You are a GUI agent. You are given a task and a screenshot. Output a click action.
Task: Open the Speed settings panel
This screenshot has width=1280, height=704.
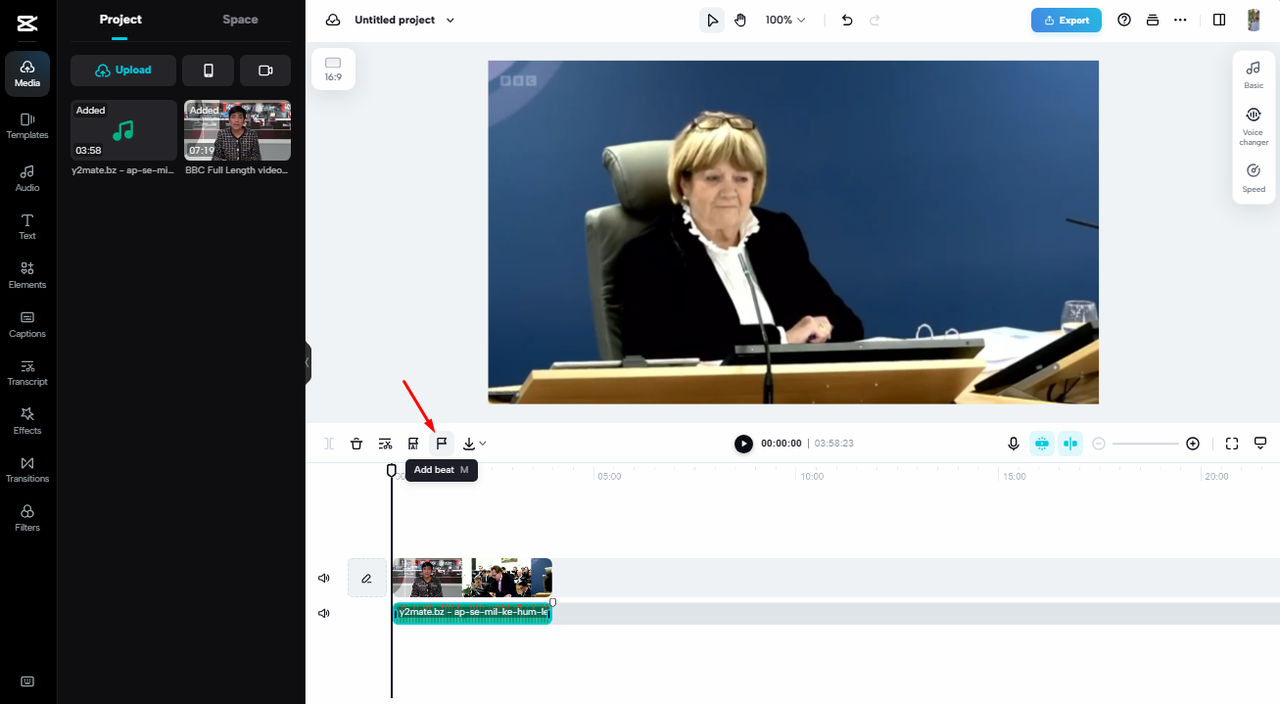1253,176
